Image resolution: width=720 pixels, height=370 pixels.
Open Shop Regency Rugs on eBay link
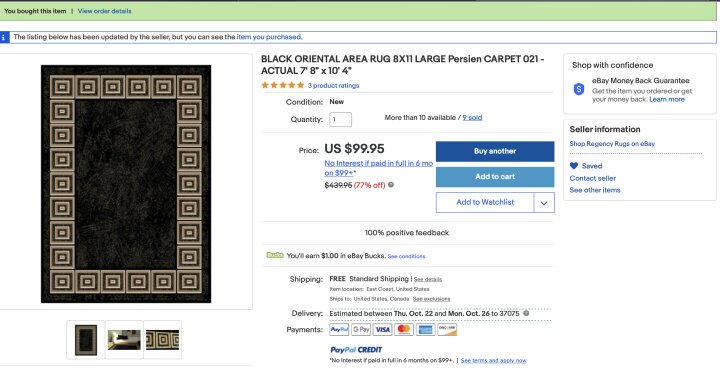[x=612, y=144]
